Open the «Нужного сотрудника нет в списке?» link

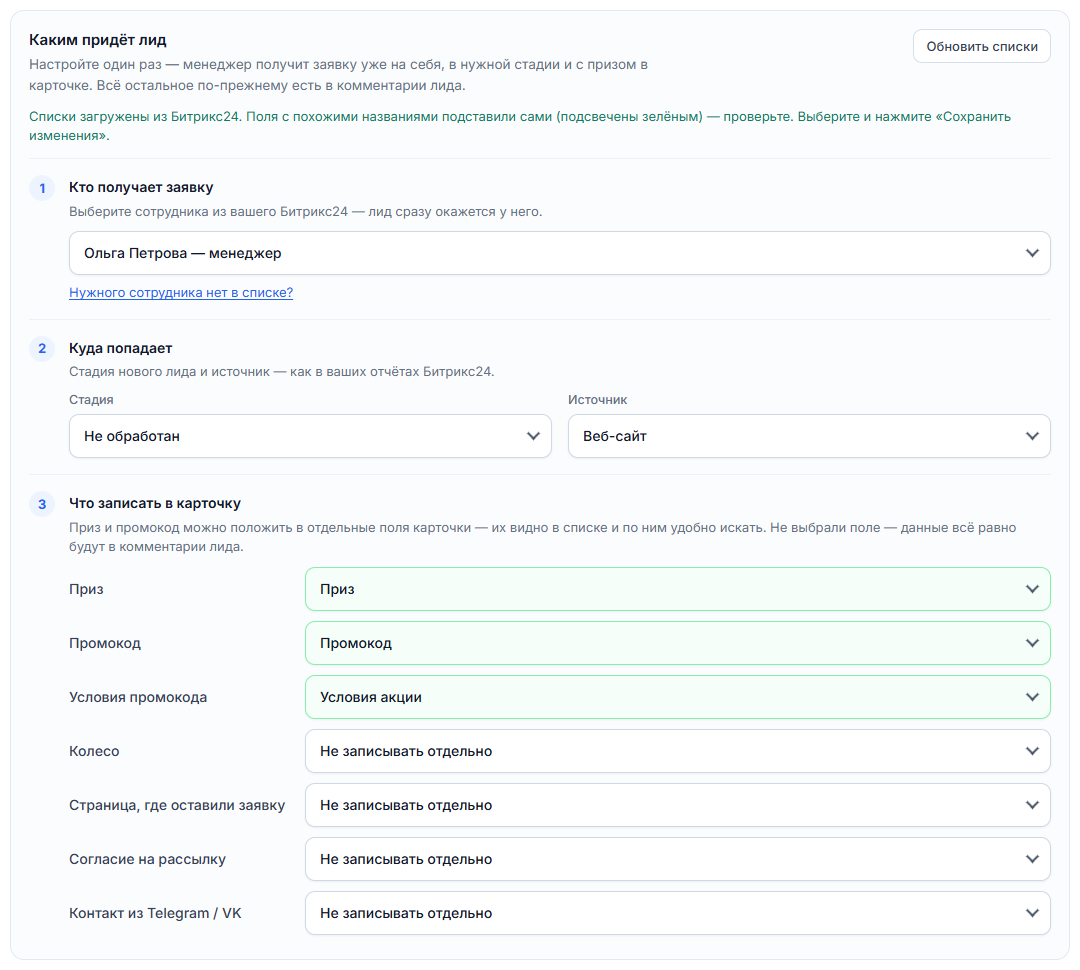point(181,292)
